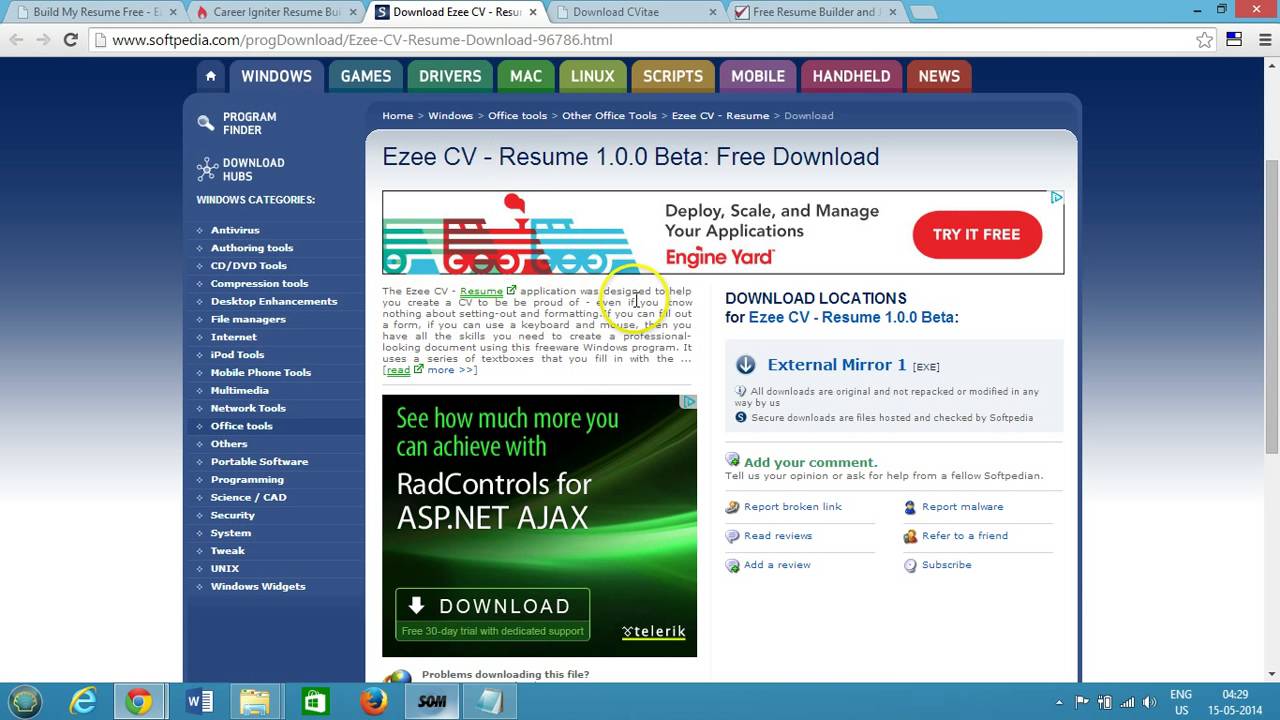Click the Ezee CV - Resume breadcrumb link
This screenshot has height=720, width=1280.
[x=720, y=116]
